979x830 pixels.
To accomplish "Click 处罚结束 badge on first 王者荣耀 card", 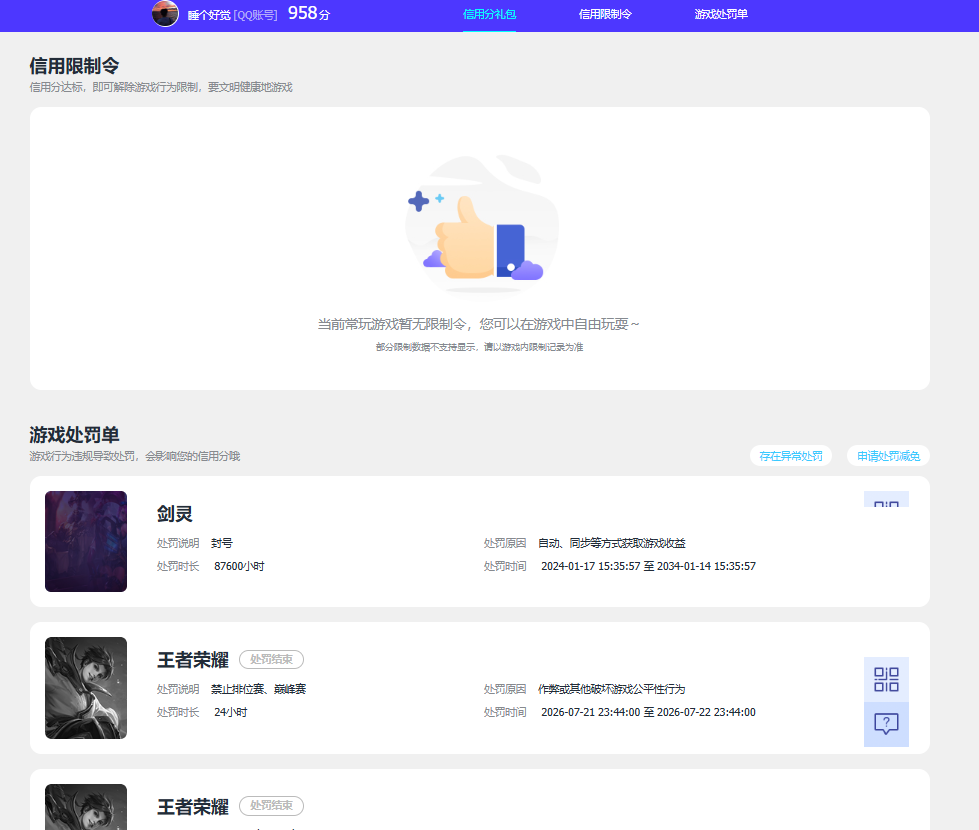I will click(x=272, y=660).
